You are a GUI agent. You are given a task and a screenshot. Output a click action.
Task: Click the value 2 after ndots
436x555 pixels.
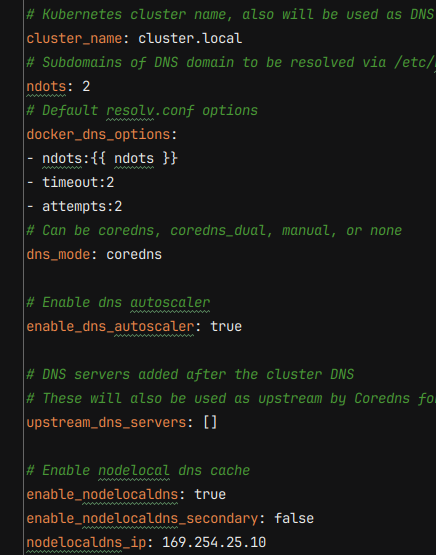pyautogui.click(x=86, y=86)
